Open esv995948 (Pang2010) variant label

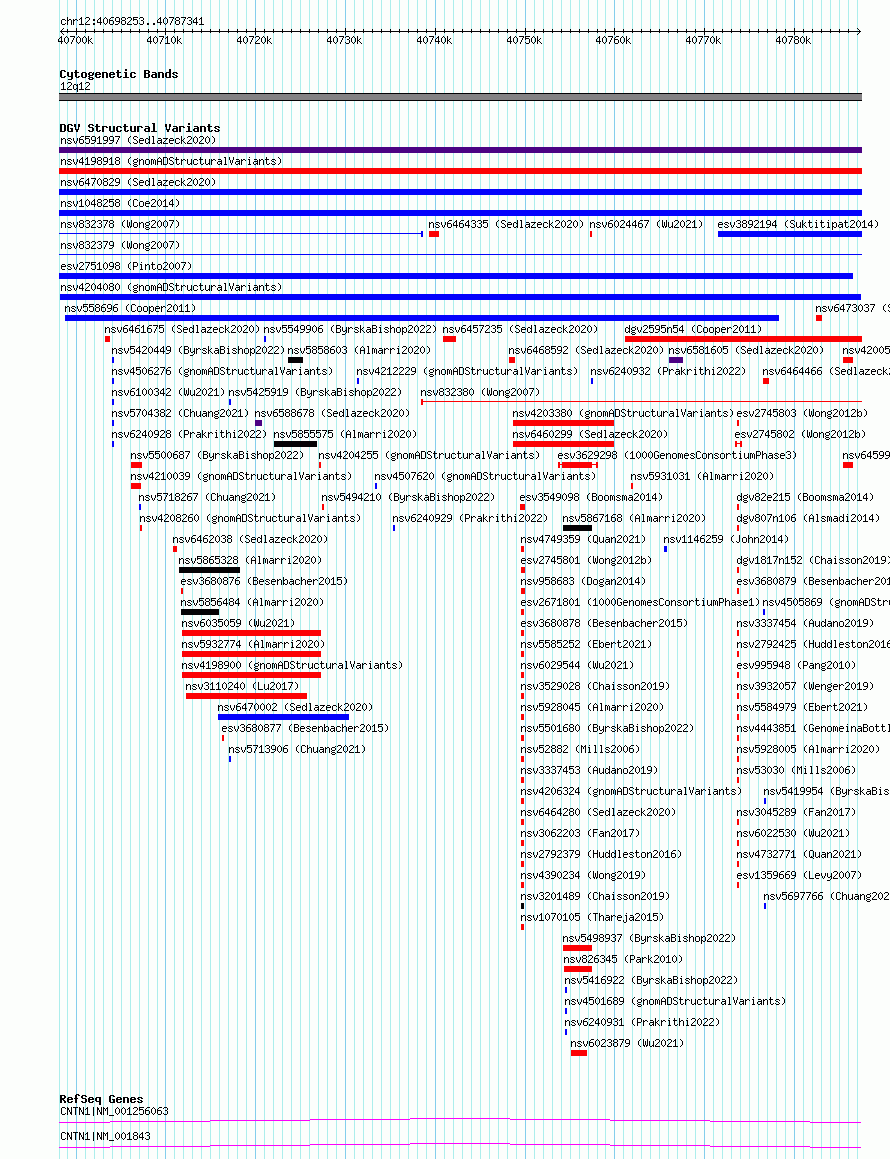point(796,665)
